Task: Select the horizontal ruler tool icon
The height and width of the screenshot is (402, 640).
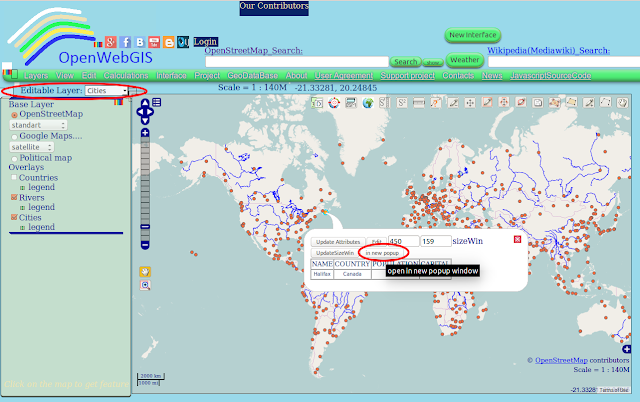Action: pos(419,103)
